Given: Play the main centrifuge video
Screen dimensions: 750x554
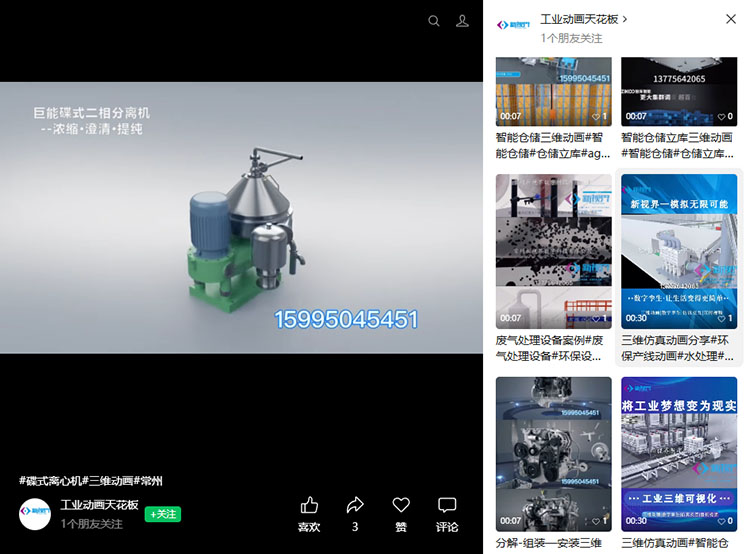Looking at the screenshot, I should [242, 218].
